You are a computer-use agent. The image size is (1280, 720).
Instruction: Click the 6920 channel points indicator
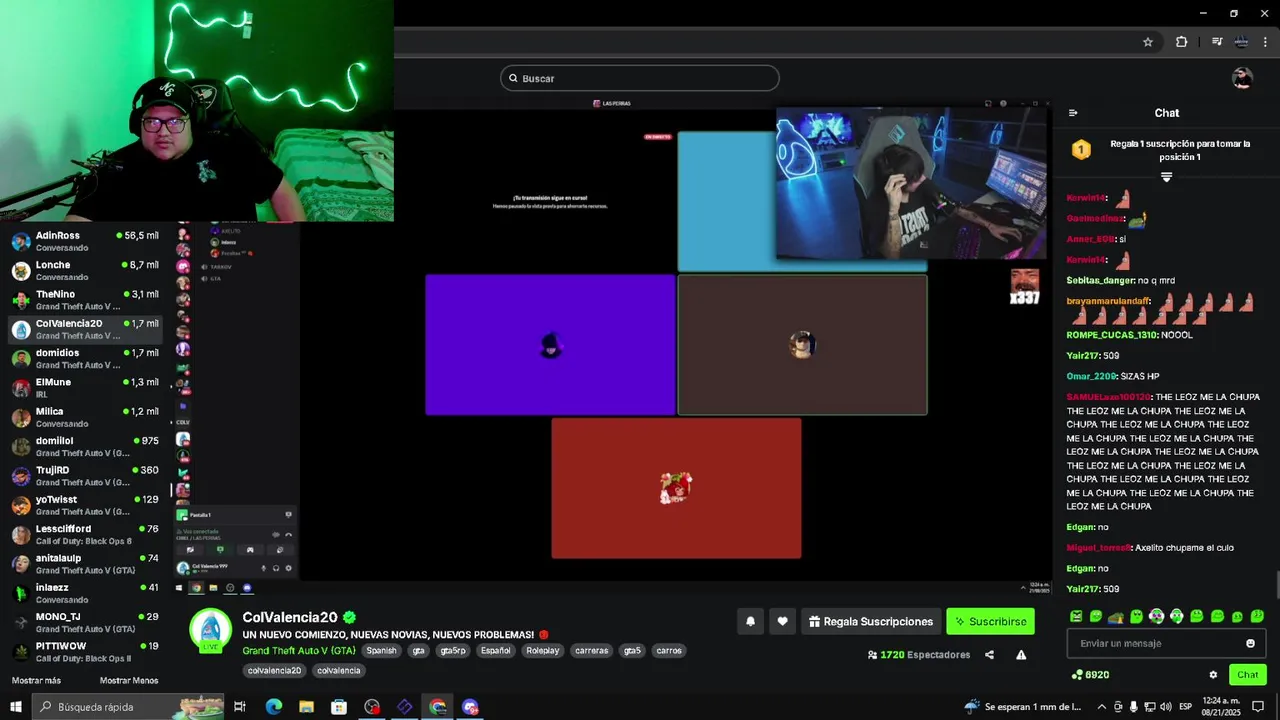(1090, 675)
